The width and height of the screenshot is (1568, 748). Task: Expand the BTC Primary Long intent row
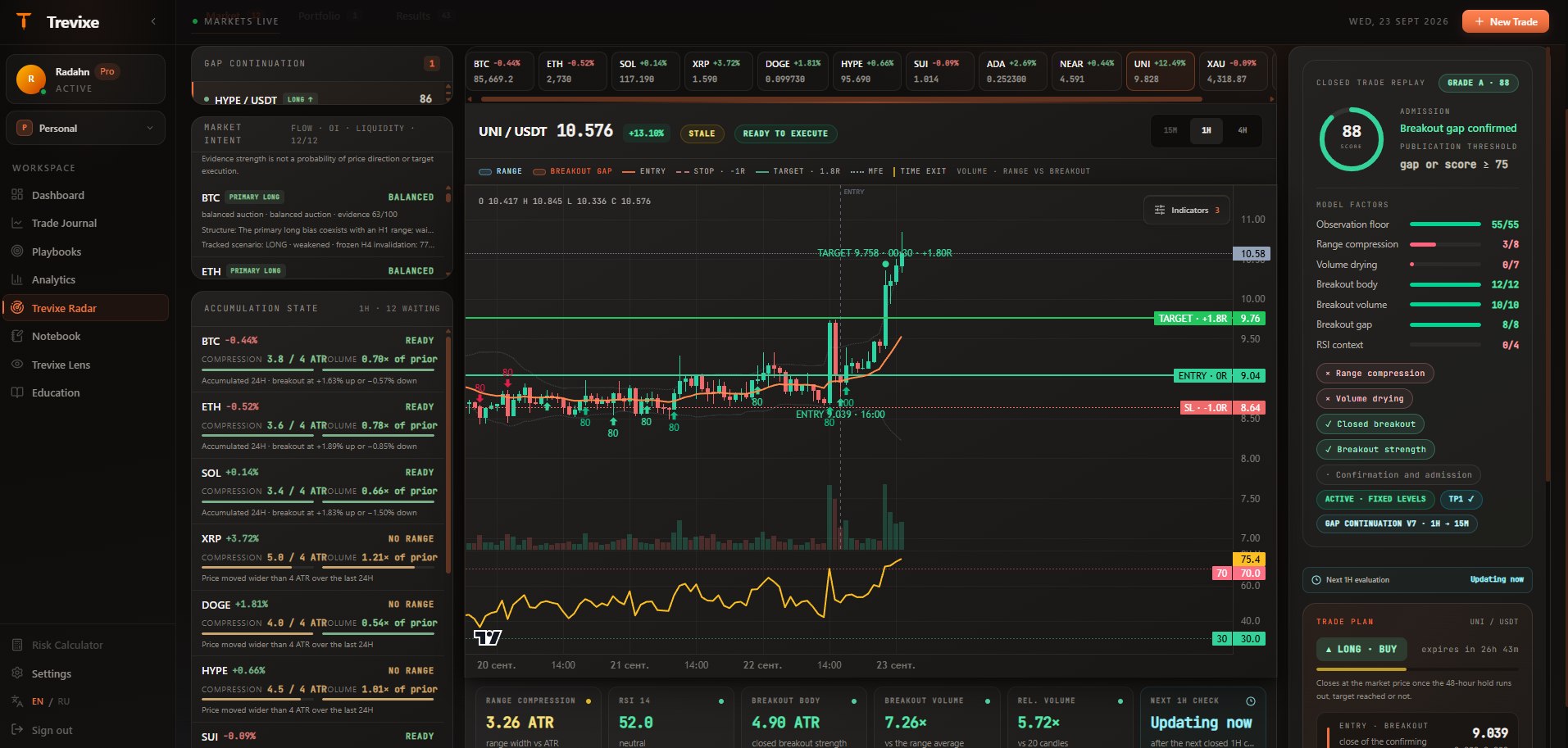click(318, 220)
